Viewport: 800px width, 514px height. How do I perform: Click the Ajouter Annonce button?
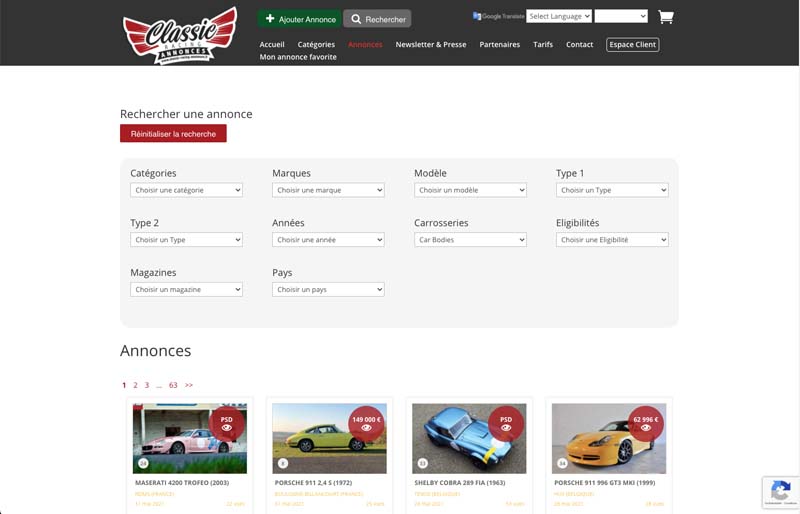click(x=299, y=19)
